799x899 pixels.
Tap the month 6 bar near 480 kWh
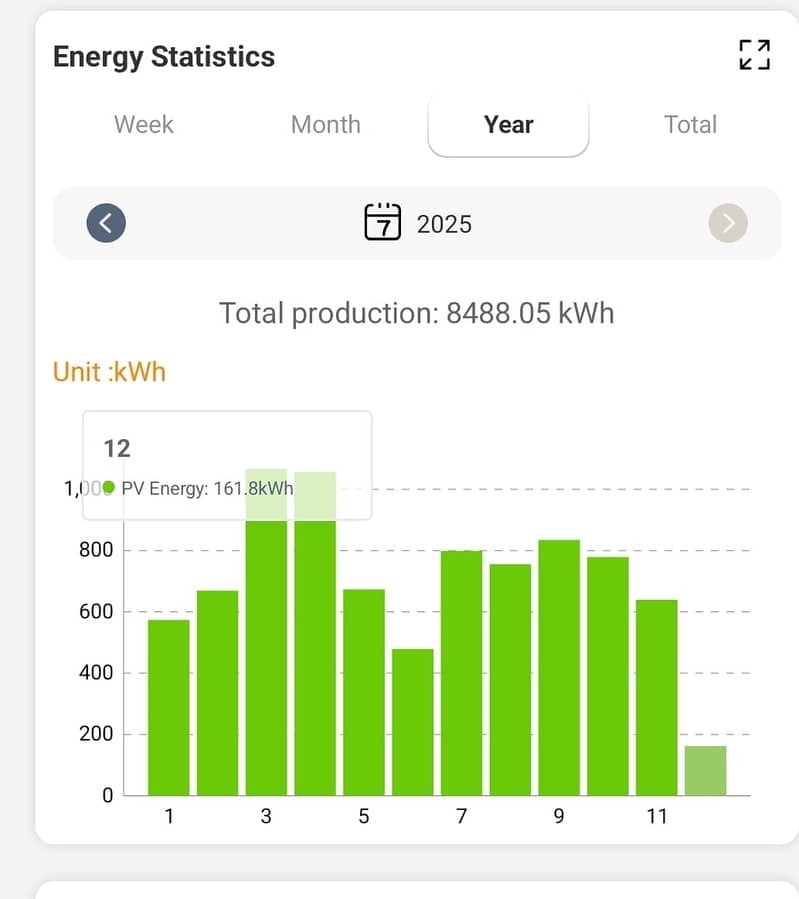click(413, 721)
